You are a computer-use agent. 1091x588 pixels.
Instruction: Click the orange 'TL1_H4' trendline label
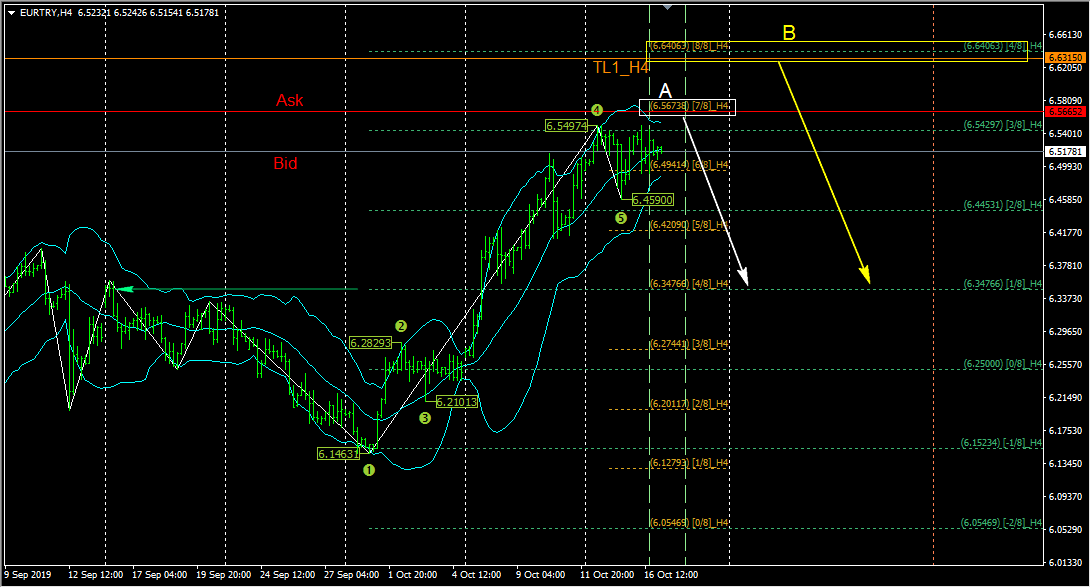621,67
